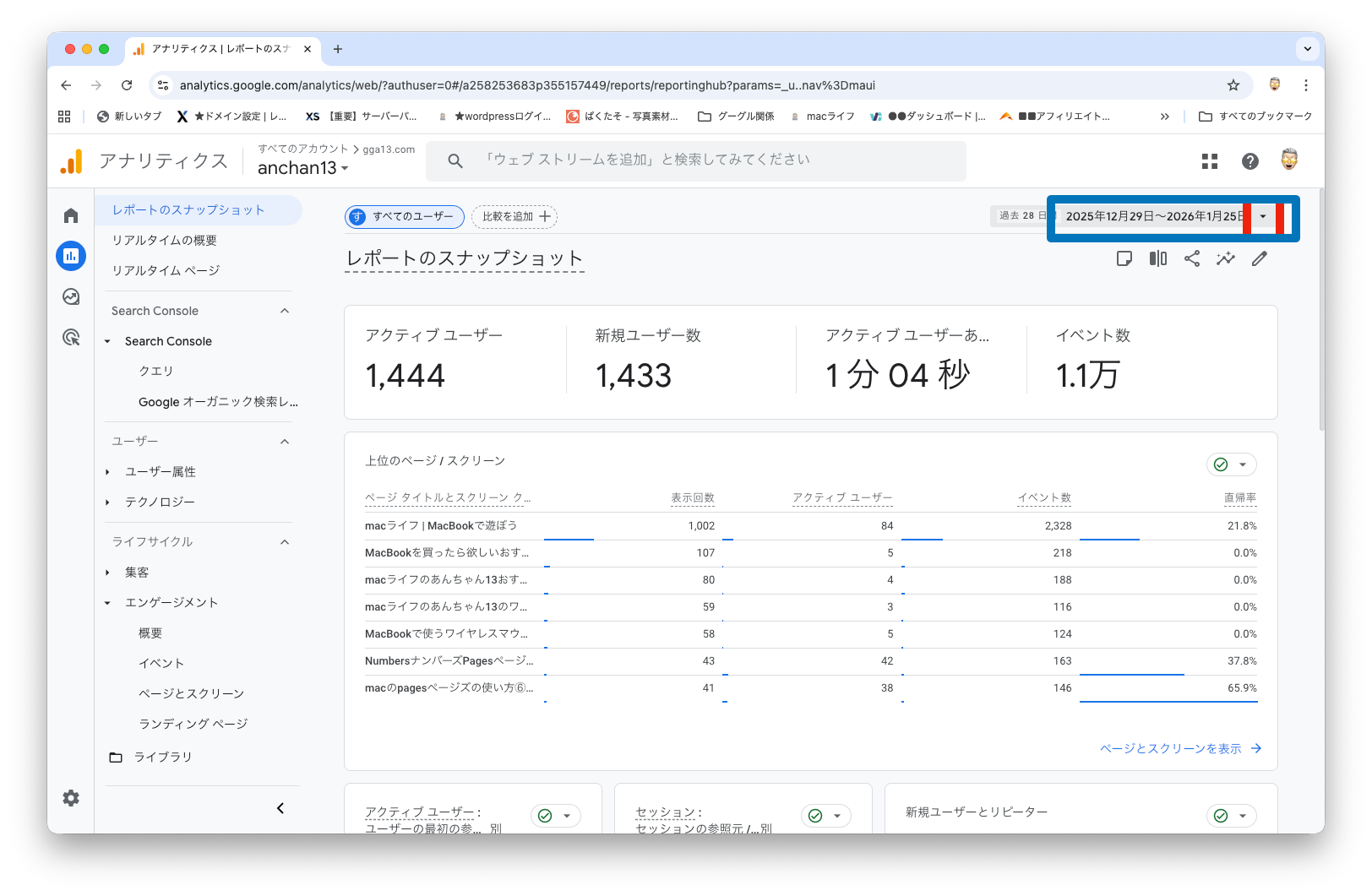The image size is (1372, 896).
Task: Open the Advertising icon in left rail
Action: coord(71,338)
